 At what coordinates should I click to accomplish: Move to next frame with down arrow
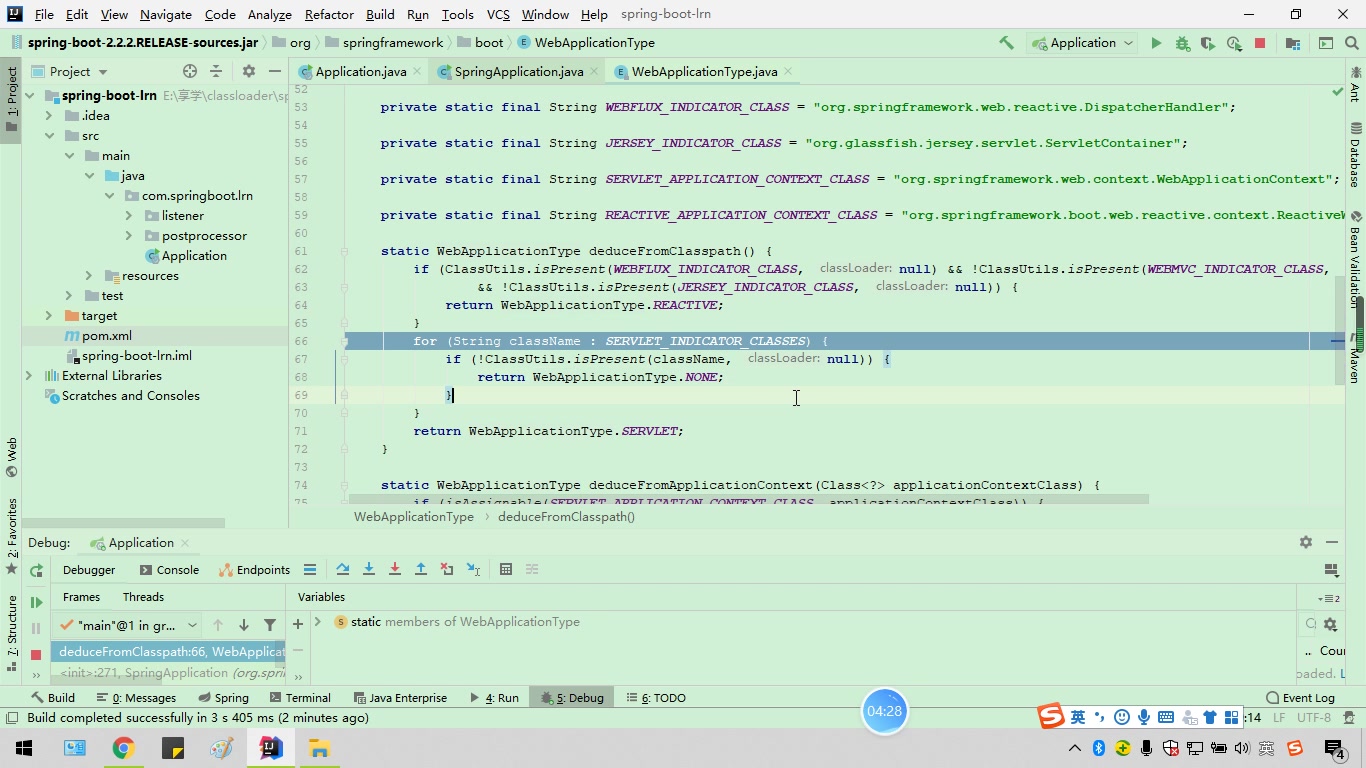coord(244,625)
